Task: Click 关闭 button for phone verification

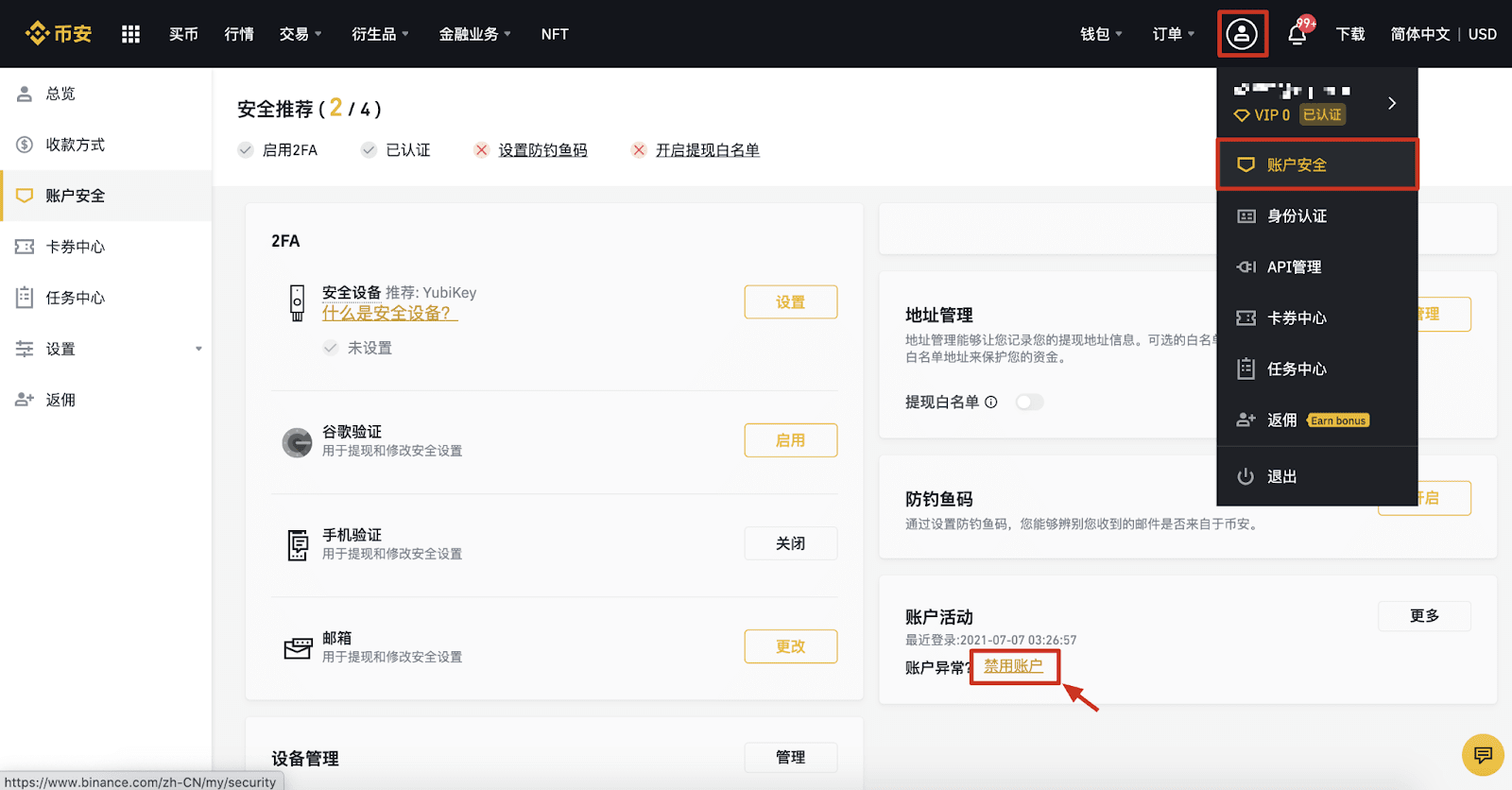Action: click(x=791, y=543)
